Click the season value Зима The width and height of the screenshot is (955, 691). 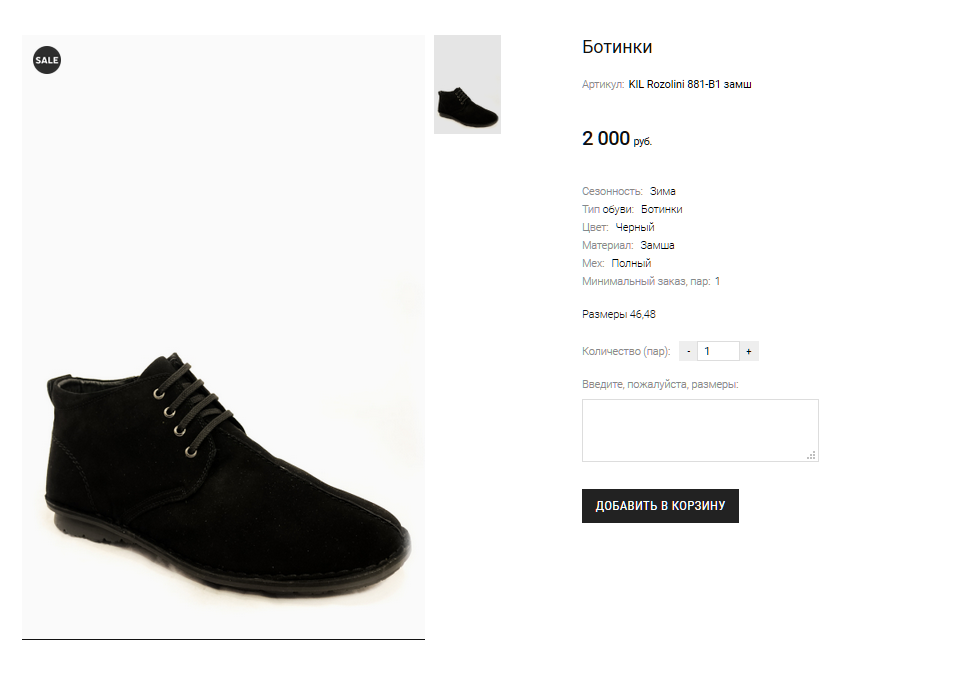tap(663, 191)
